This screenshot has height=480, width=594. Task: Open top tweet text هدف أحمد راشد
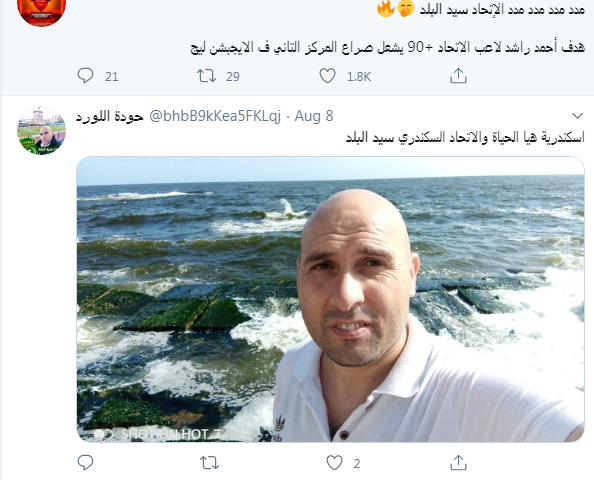click(x=388, y=48)
